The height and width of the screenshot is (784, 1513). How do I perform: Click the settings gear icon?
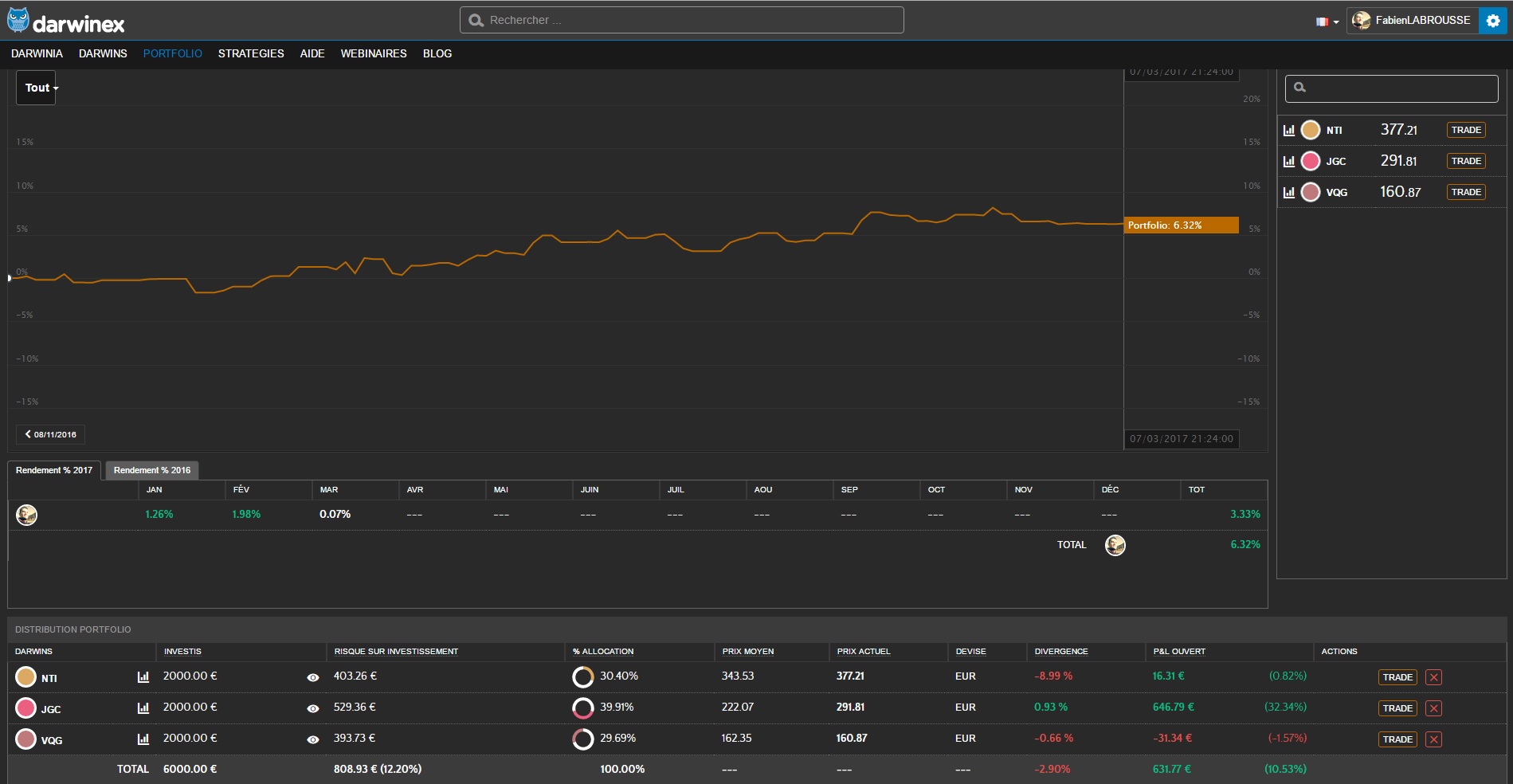1493,21
